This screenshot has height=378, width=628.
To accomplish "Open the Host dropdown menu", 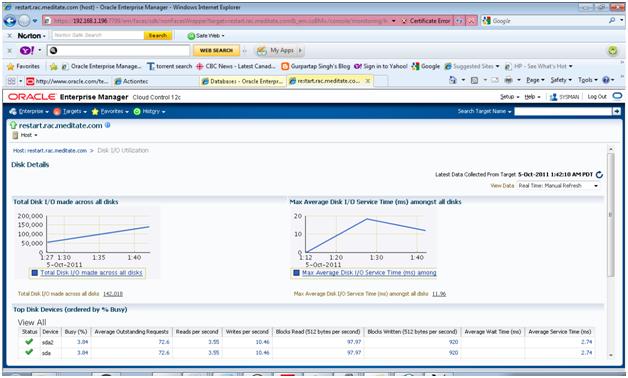I will tap(25, 135).
